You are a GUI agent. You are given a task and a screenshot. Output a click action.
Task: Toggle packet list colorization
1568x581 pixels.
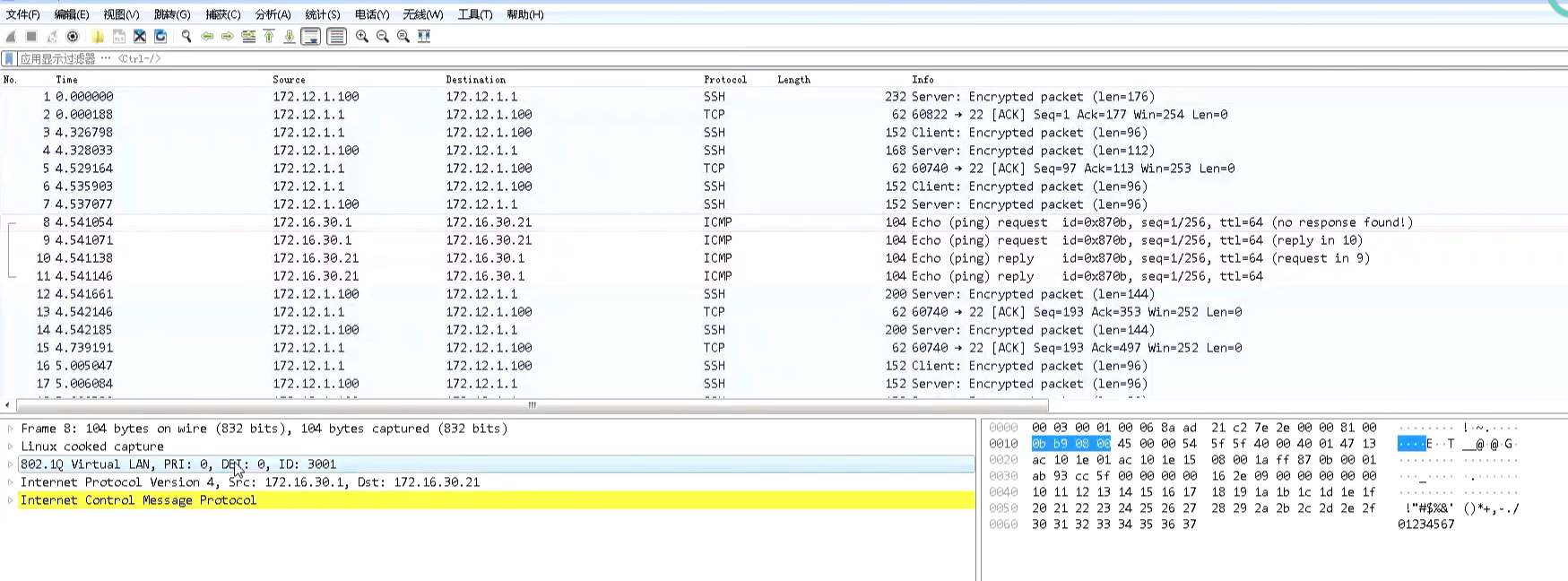(x=336, y=37)
